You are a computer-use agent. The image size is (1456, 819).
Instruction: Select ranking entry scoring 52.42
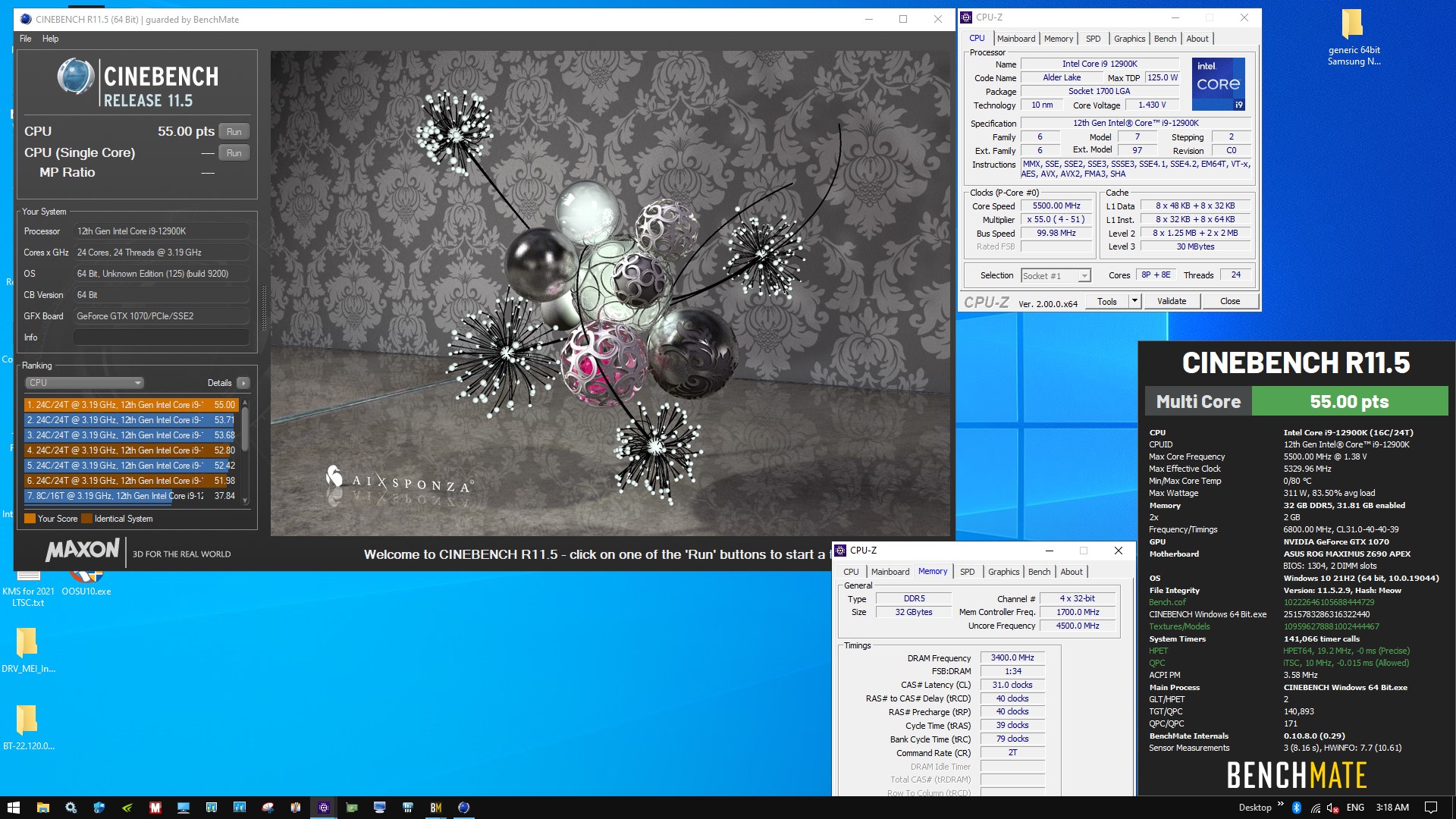pos(131,466)
